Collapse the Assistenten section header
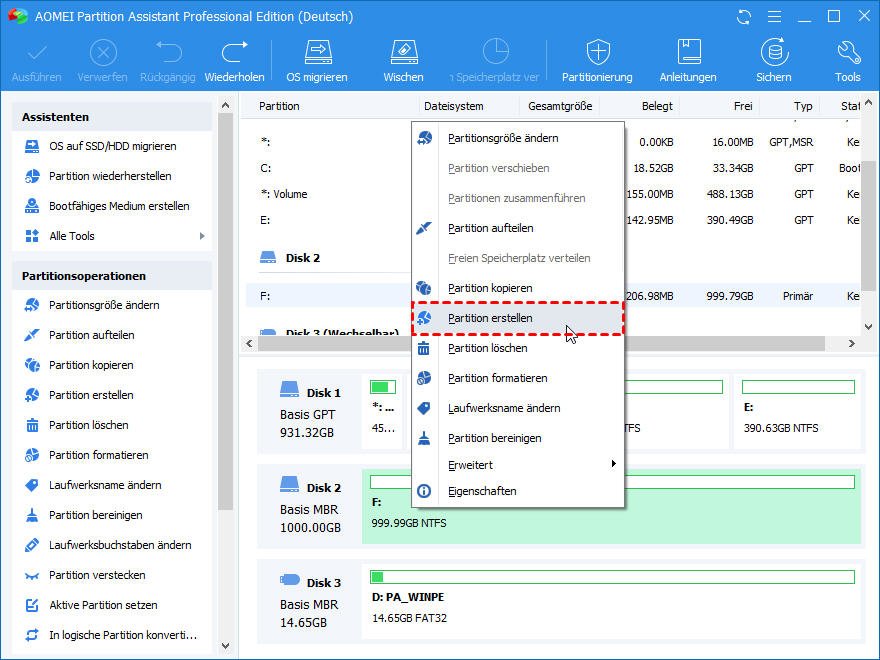This screenshot has height=660, width=880. pos(112,117)
